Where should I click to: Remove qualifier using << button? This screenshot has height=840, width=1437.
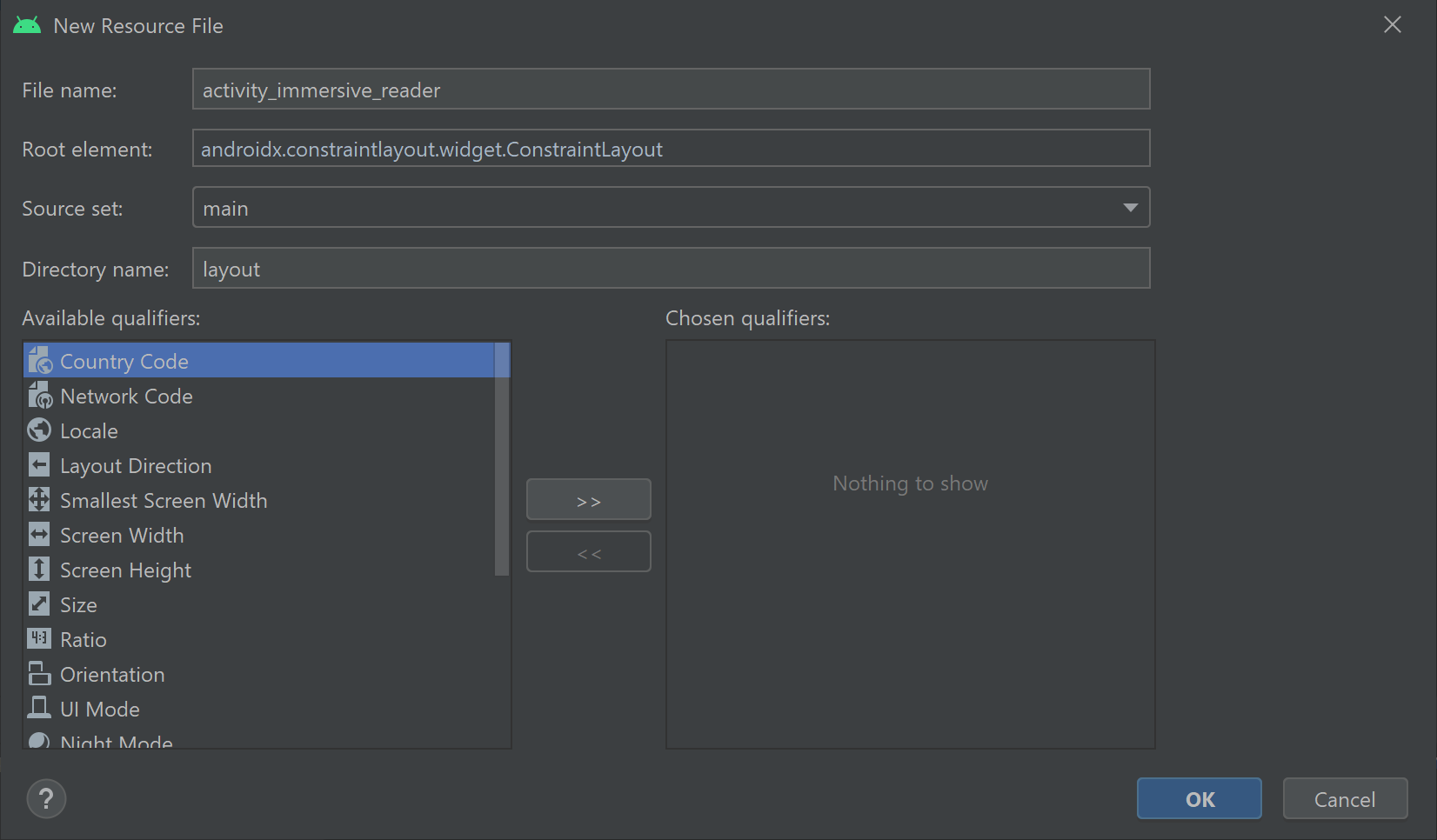tap(588, 551)
